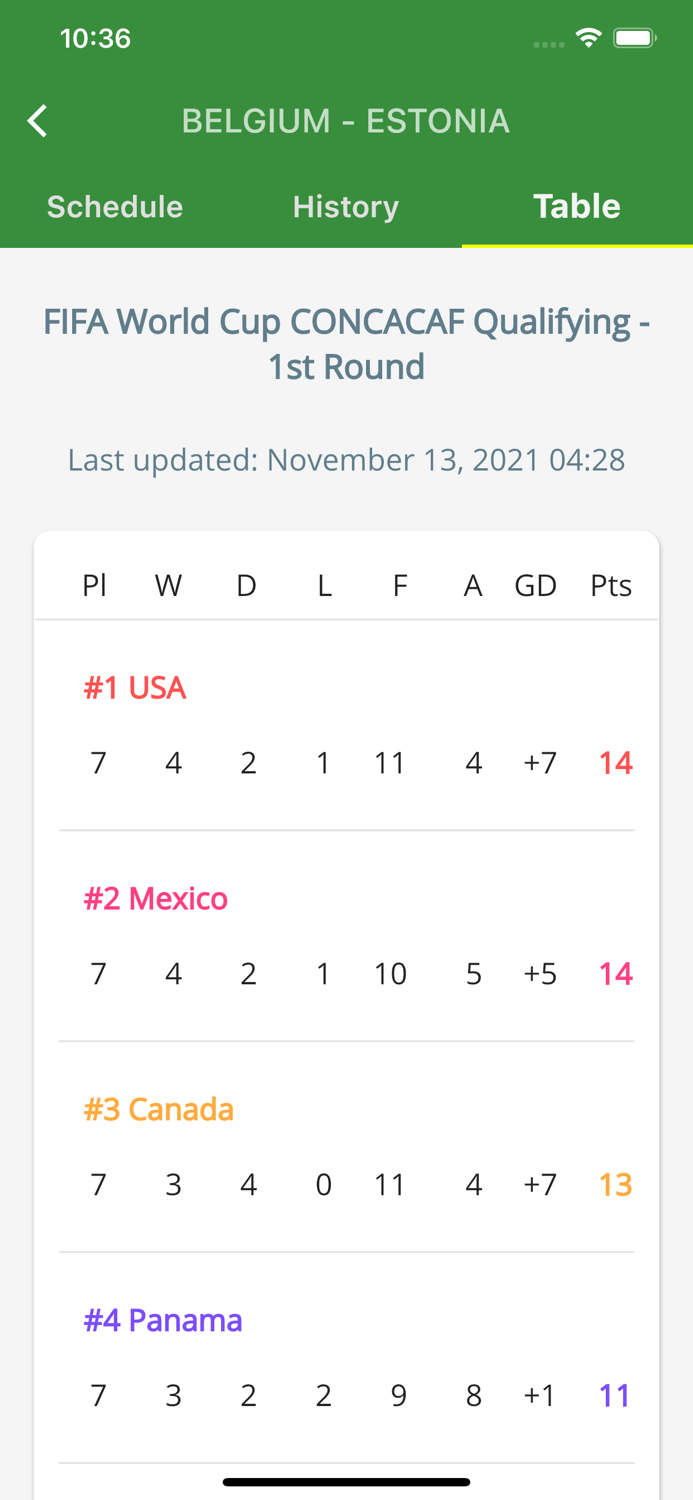Tap the #3 Canada team name

coord(158,1110)
